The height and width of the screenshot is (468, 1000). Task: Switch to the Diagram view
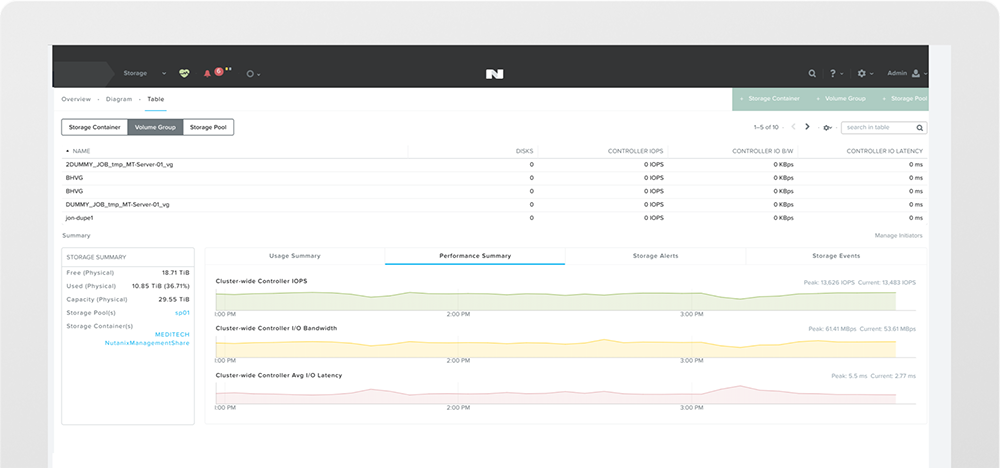(x=119, y=99)
